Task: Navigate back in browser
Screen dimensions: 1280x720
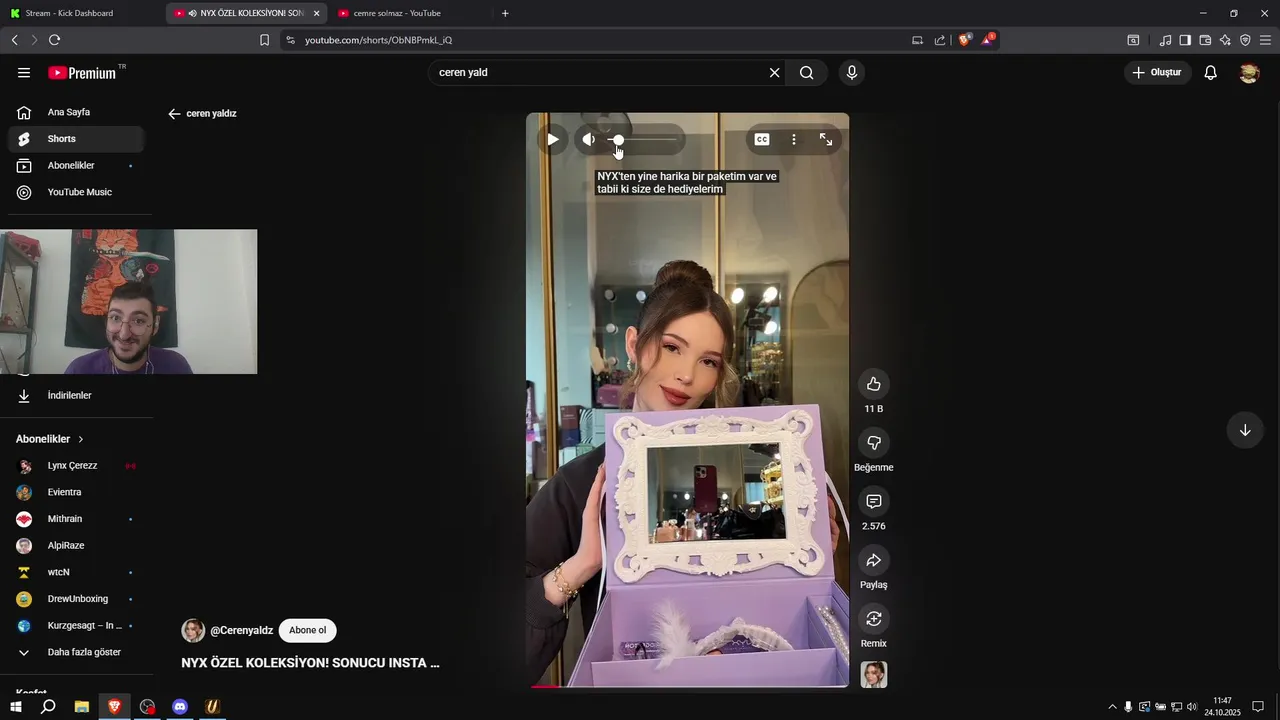Action: coord(14,40)
